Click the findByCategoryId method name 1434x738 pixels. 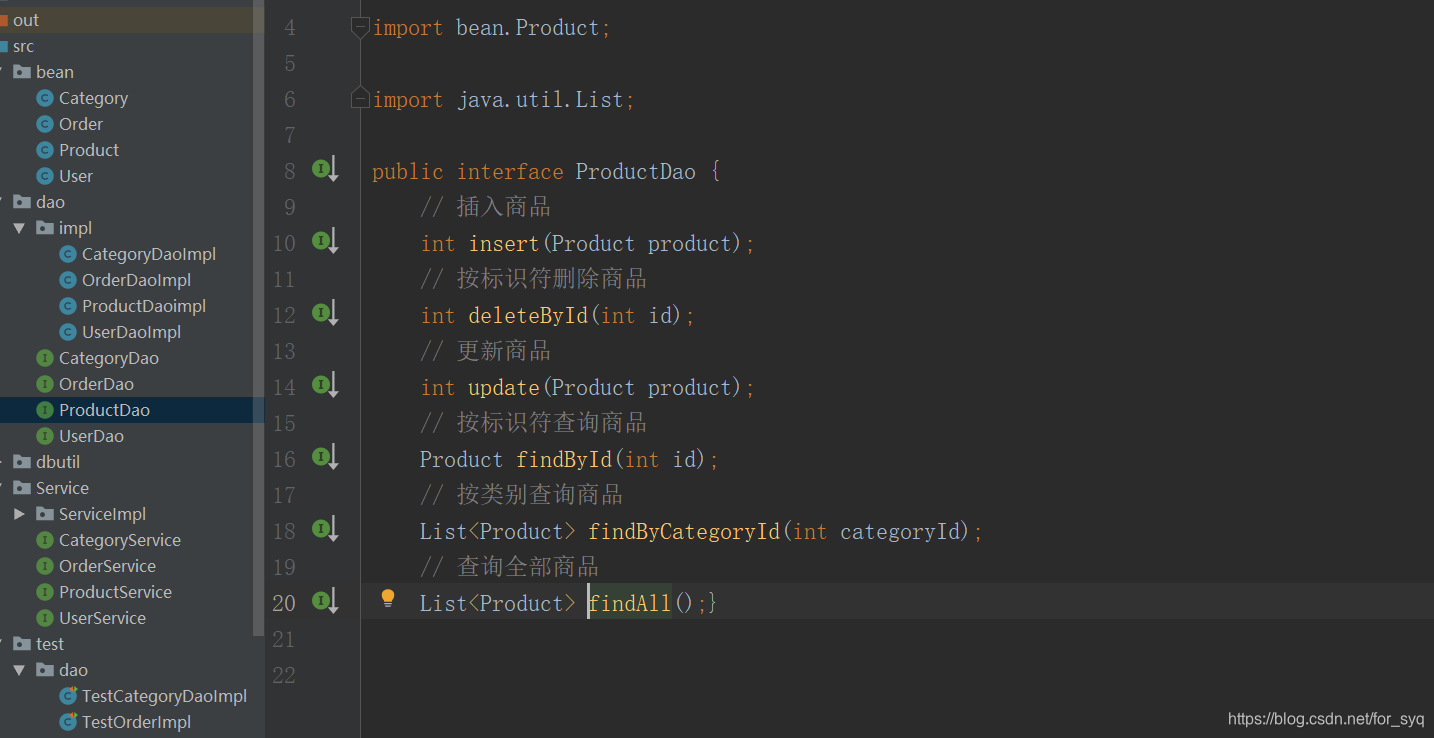(684, 531)
